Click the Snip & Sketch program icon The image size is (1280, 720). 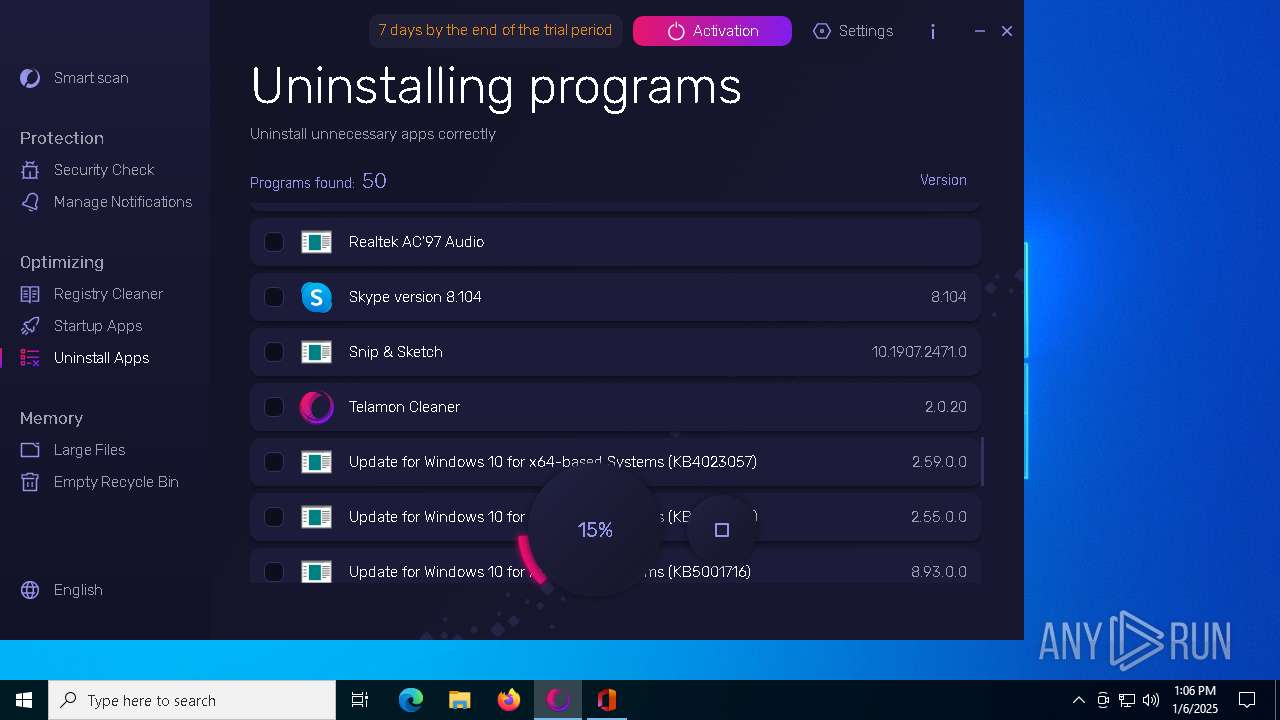pos(317,352)
